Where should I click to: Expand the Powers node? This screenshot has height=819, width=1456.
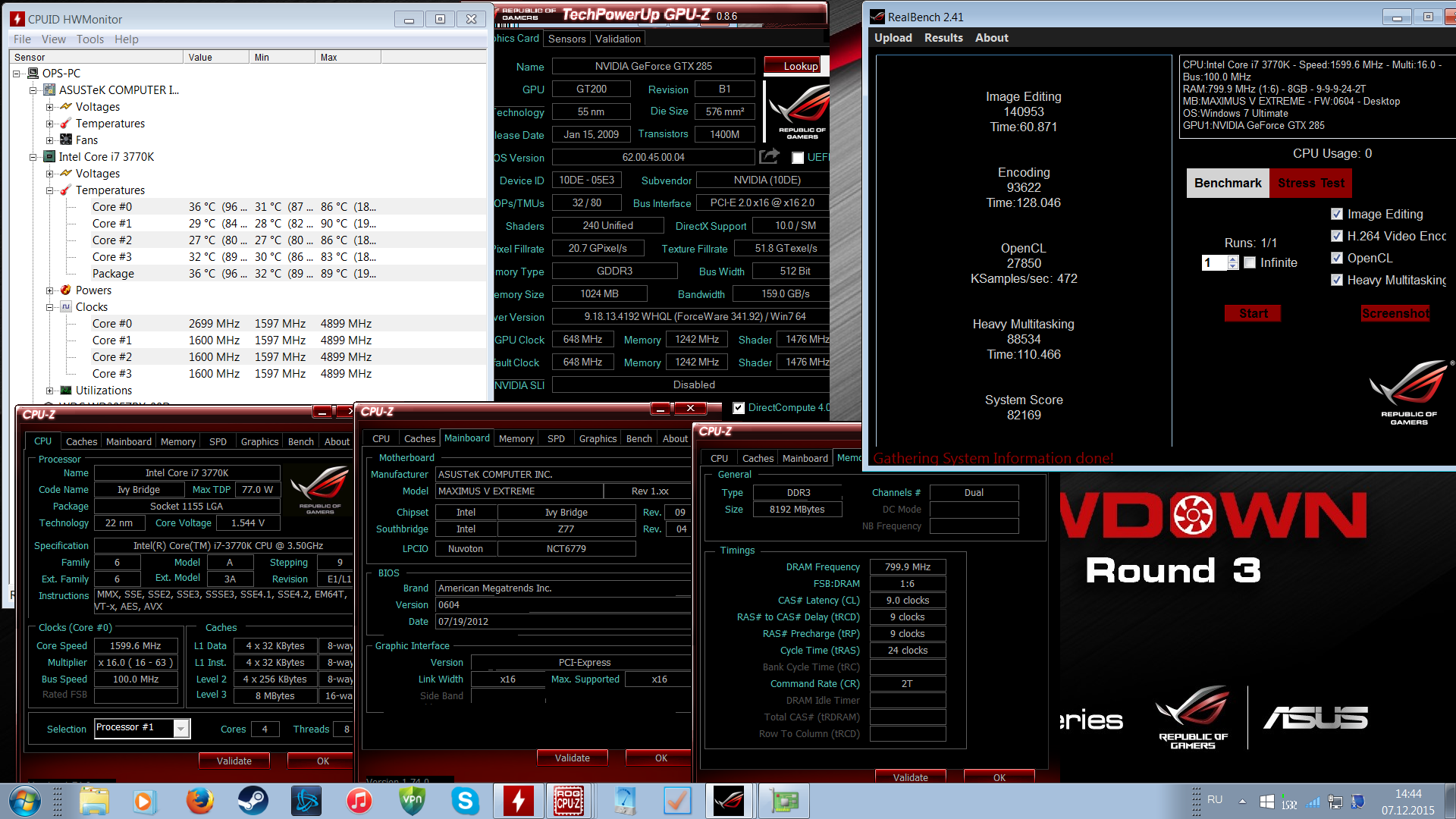(x=50, y=290)
